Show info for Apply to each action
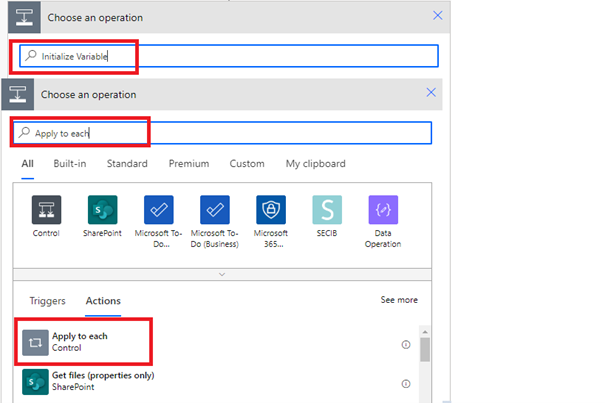 406,344
